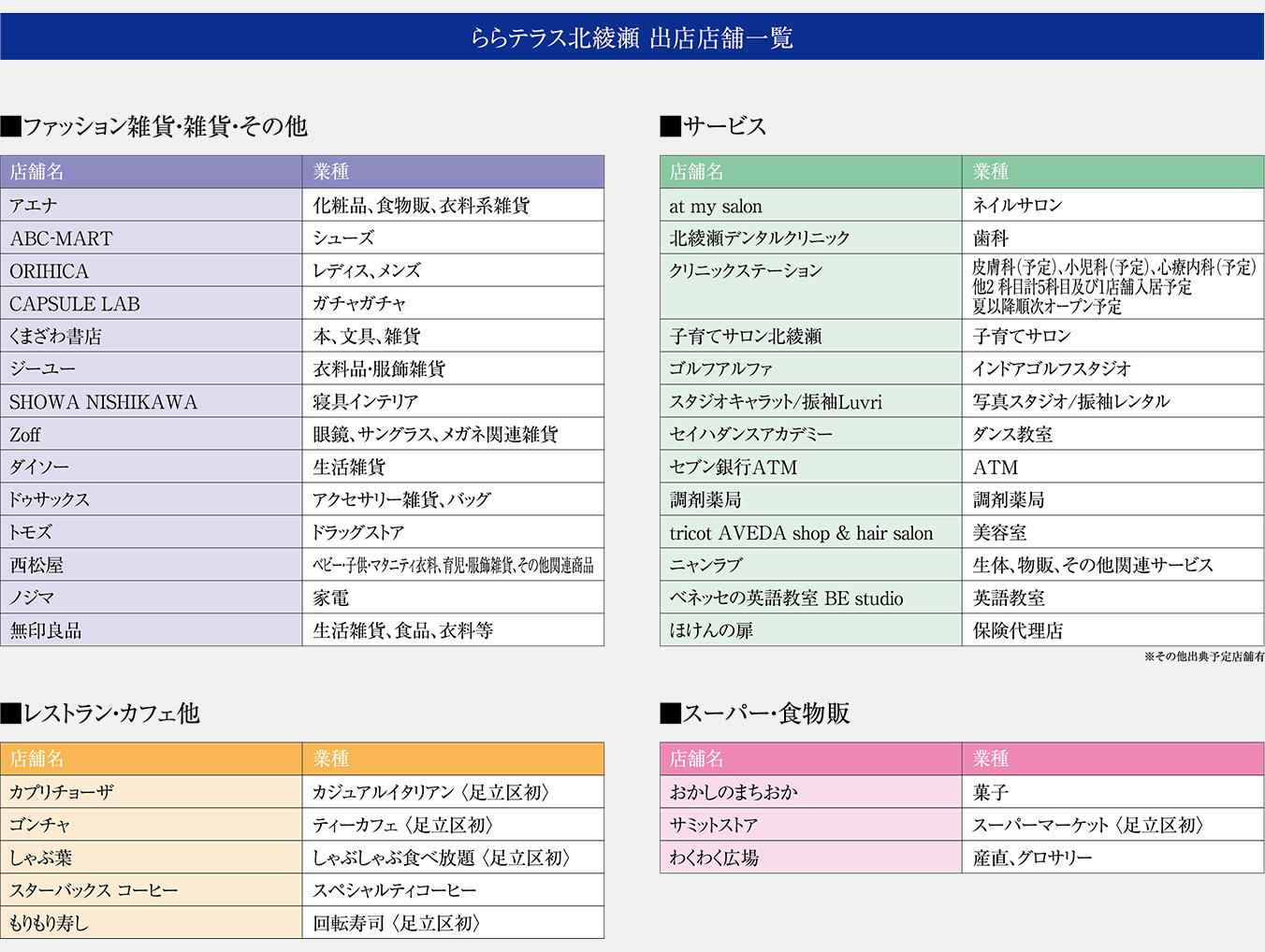The image size is (1265, 952).
Task: Select the heading ファッション雑貨・雑貨・その他
Action: [154, 126]
